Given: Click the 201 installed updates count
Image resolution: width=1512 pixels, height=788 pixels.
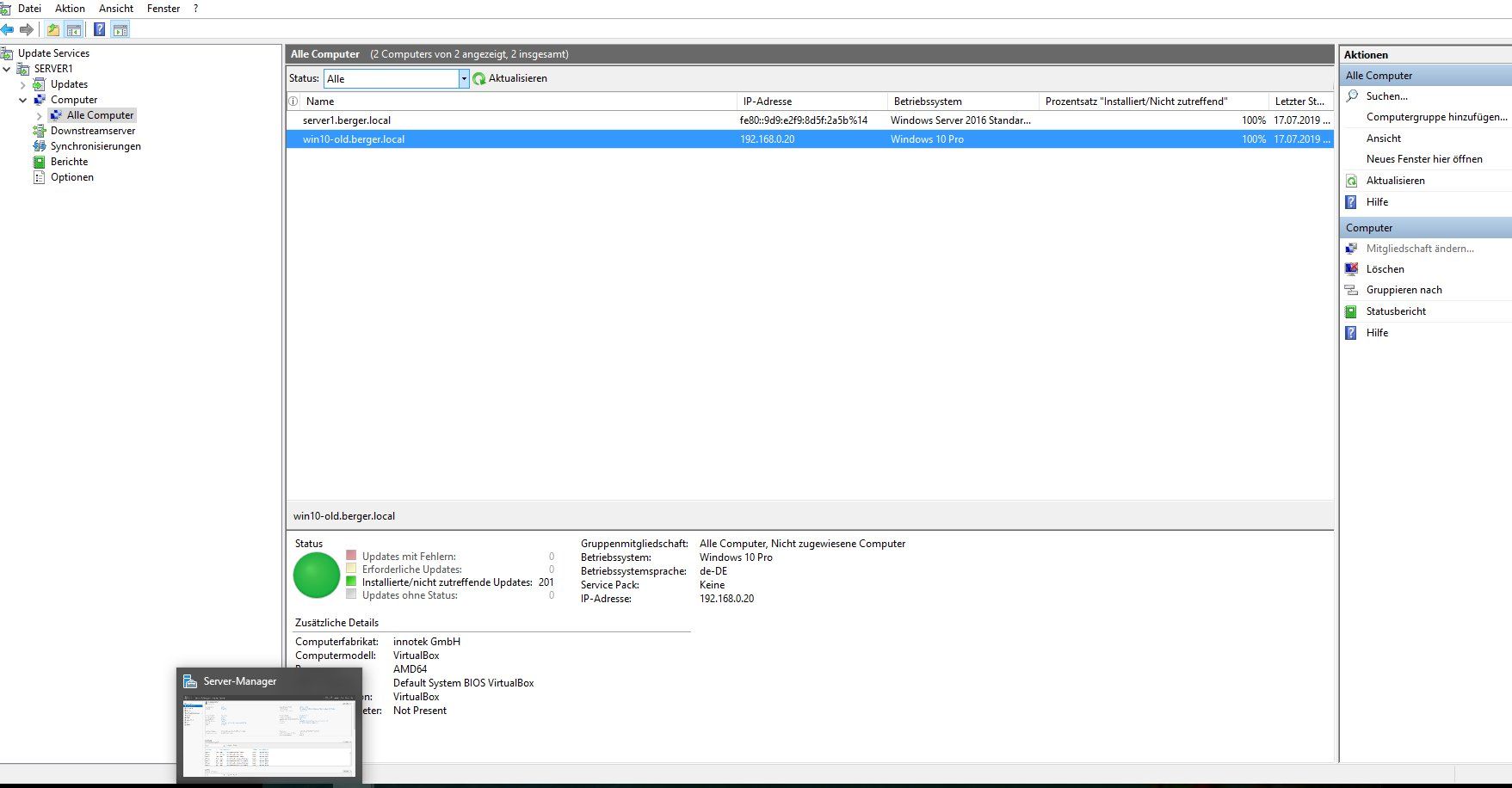Looking at the screenshot, I should 546,582.
